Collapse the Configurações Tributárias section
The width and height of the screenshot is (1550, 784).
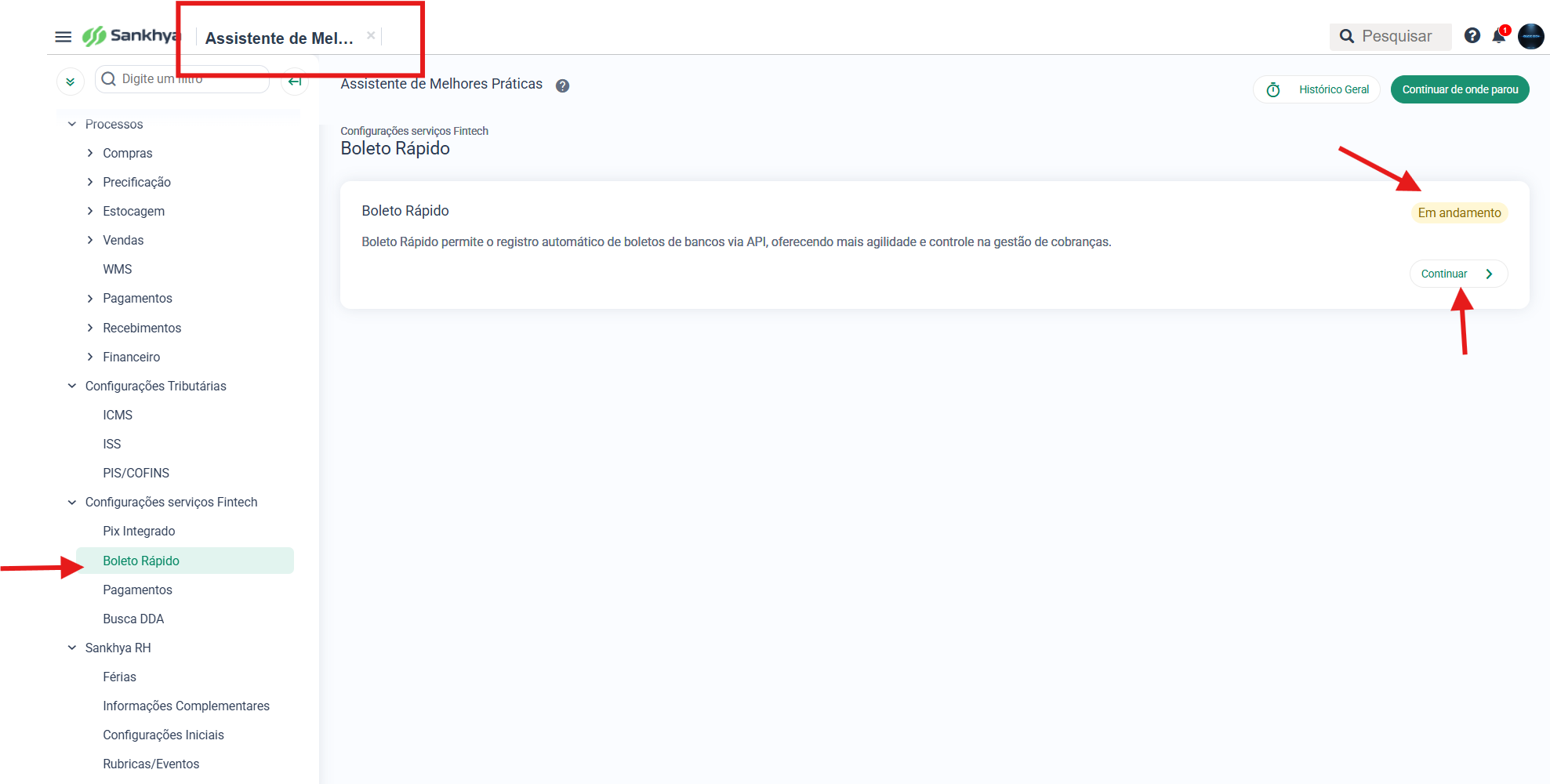[72, 386]
